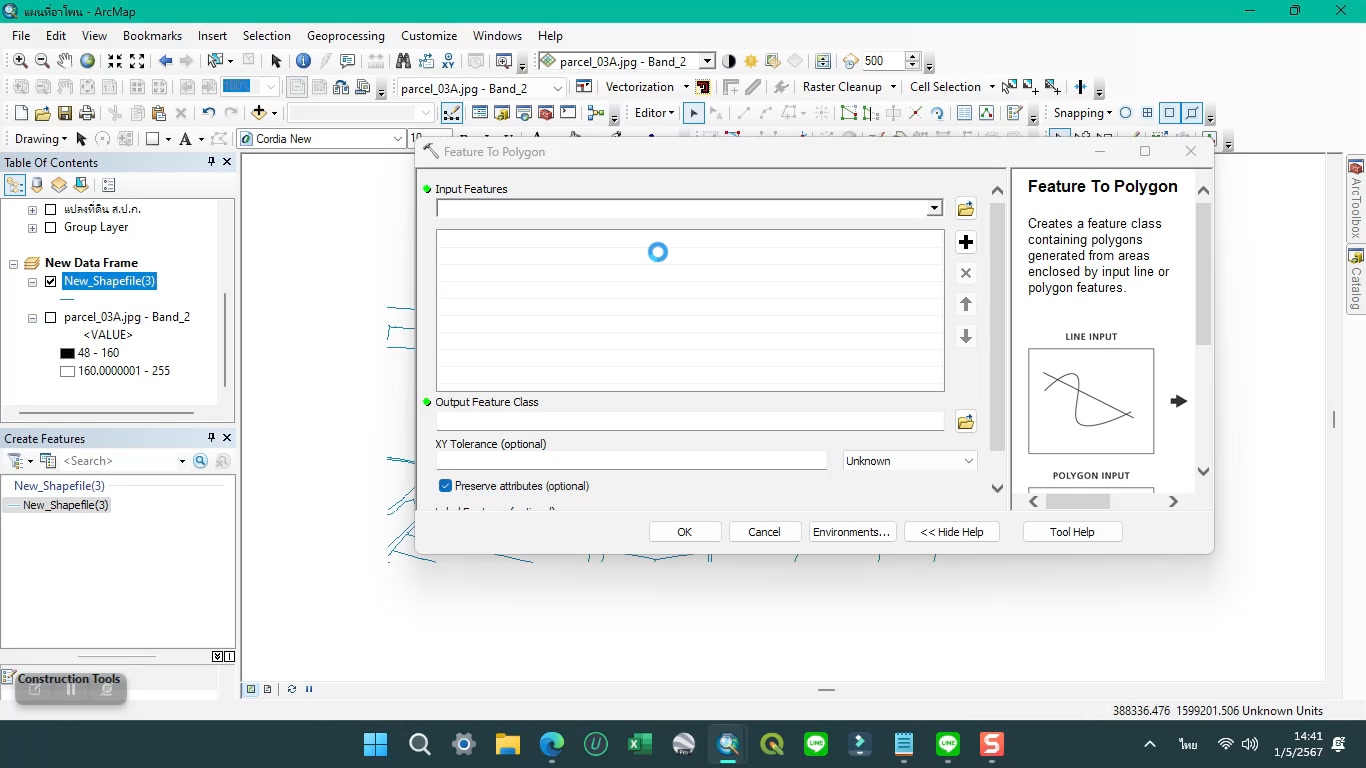
Task: Click the Output Feature Class input field
Action: [x=690, y=422]
